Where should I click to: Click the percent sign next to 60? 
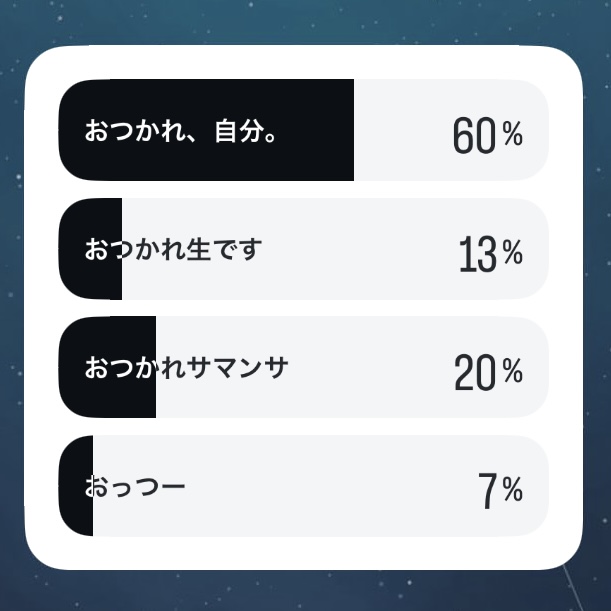point(512,134)
